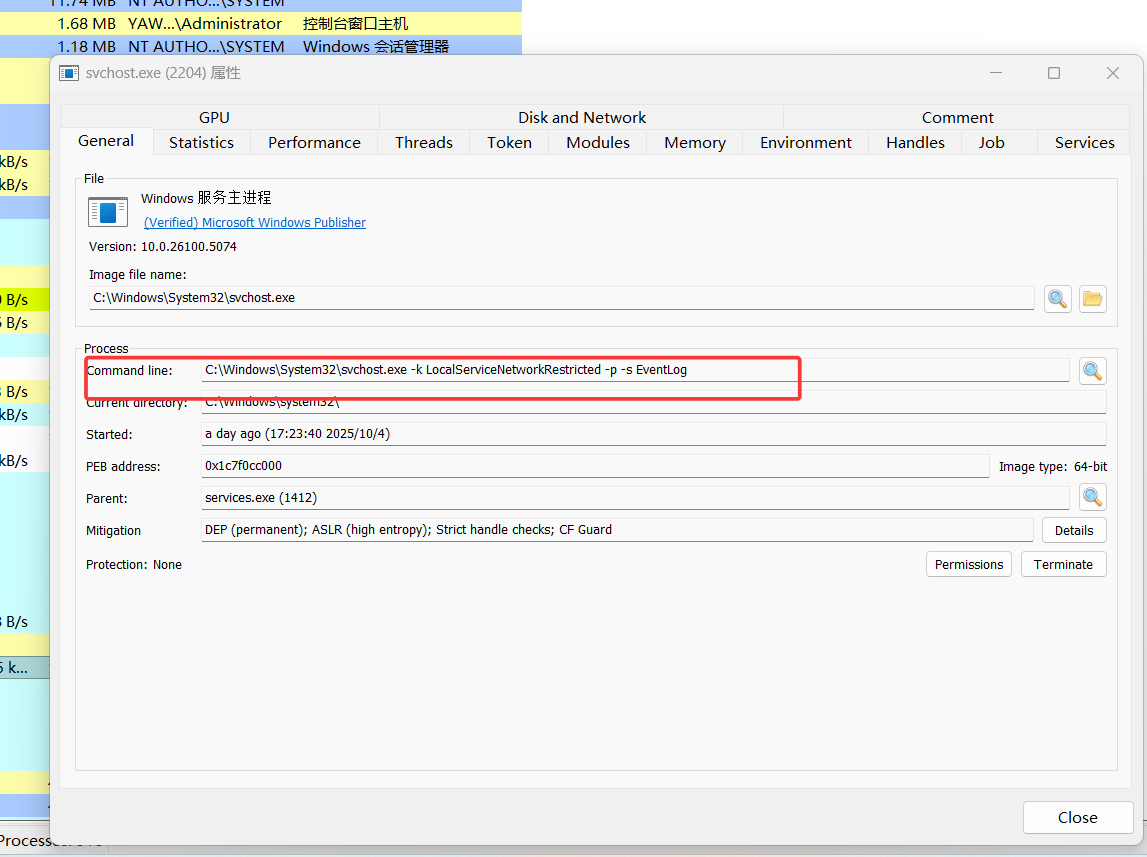Click the Windows service host file icon
The width and height of the screenshot is (1147, 857).
[108, 212]
